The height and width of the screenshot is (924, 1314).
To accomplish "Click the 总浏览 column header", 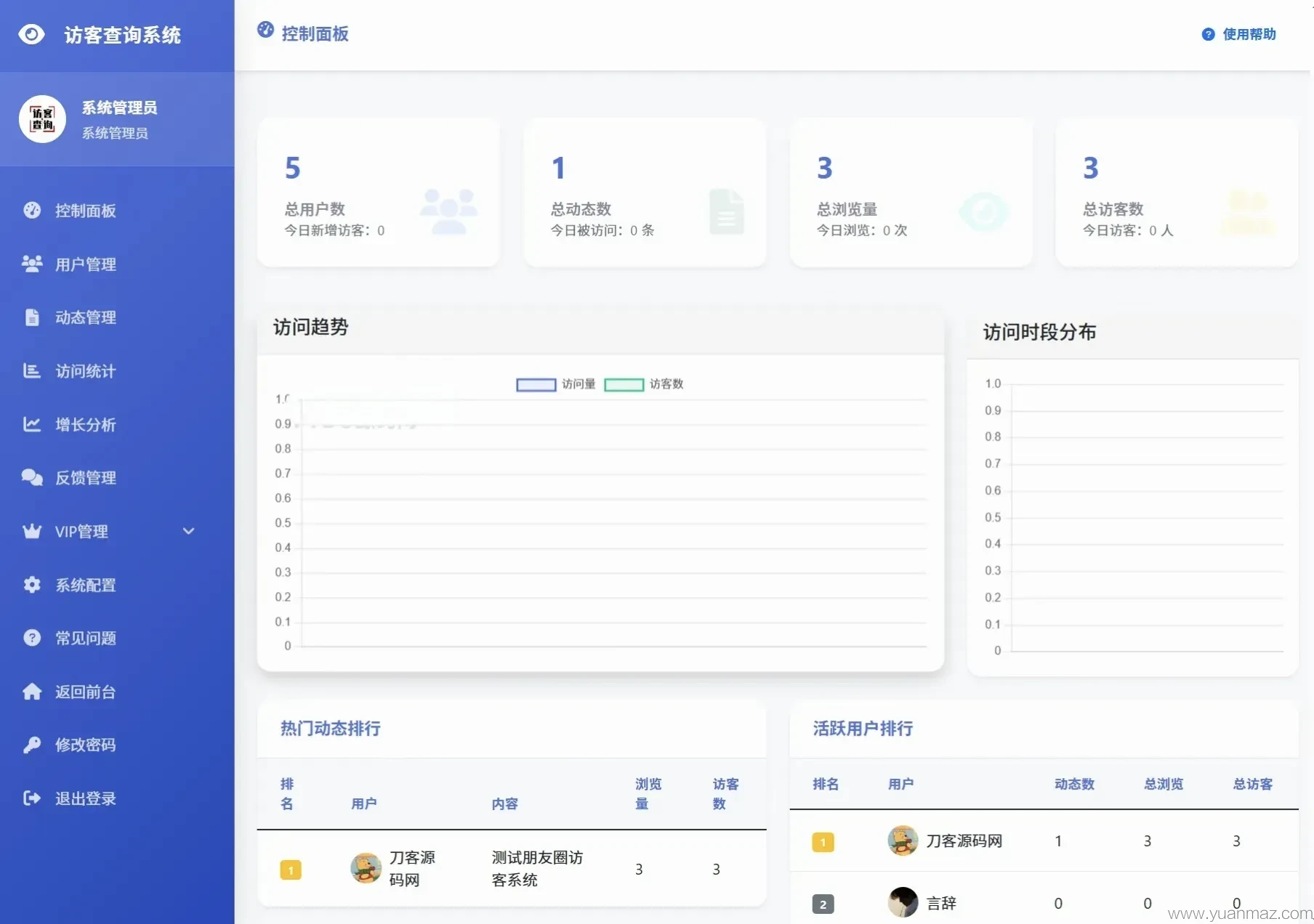I will (1164, 784).
